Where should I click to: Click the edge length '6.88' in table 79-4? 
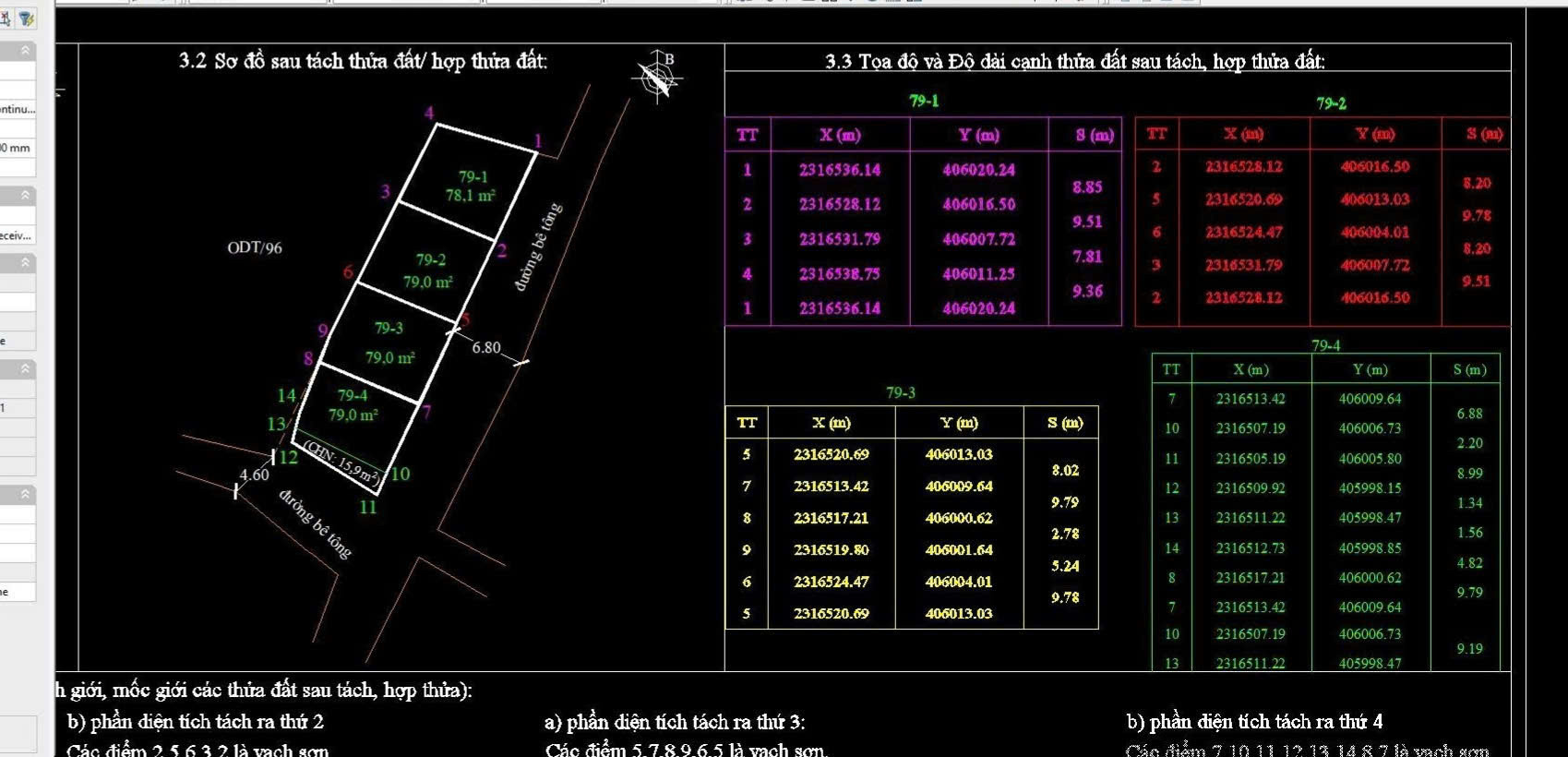tap(1469, 414)
